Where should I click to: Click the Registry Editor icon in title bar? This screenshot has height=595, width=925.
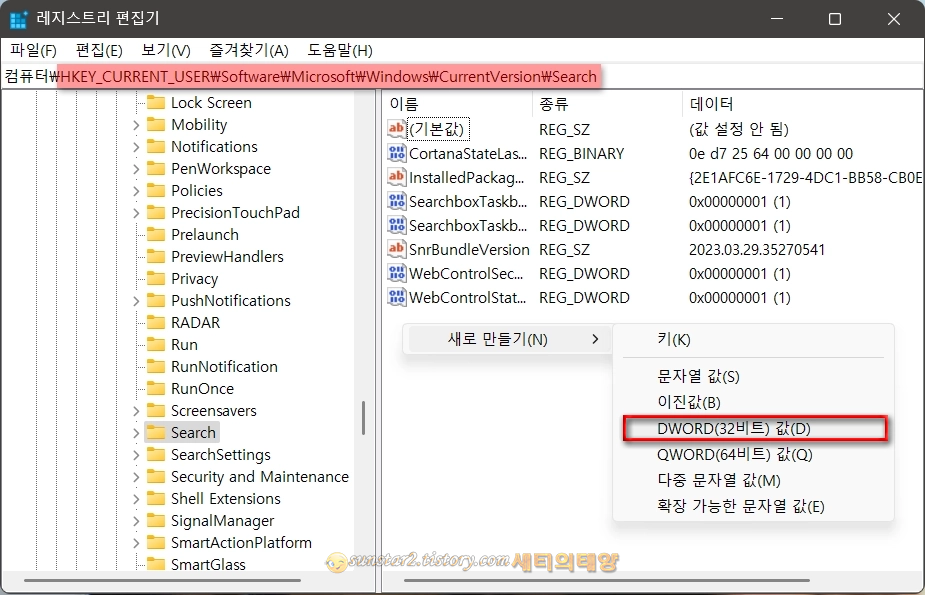(20, 18)
